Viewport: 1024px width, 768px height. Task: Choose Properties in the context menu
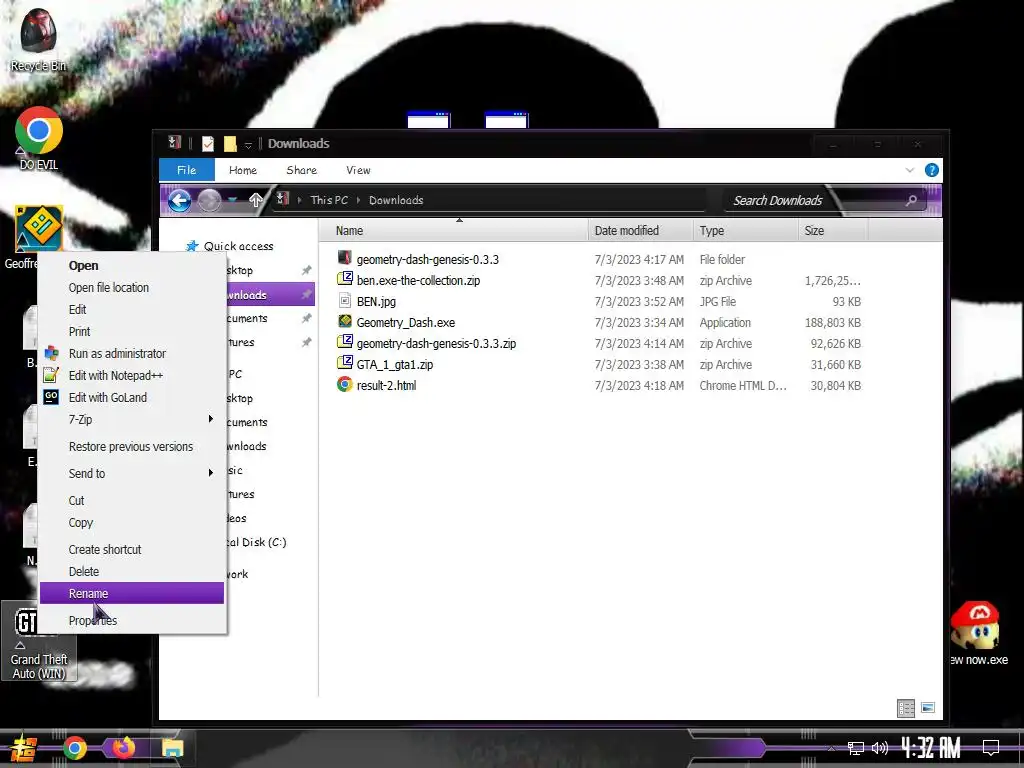132,620
